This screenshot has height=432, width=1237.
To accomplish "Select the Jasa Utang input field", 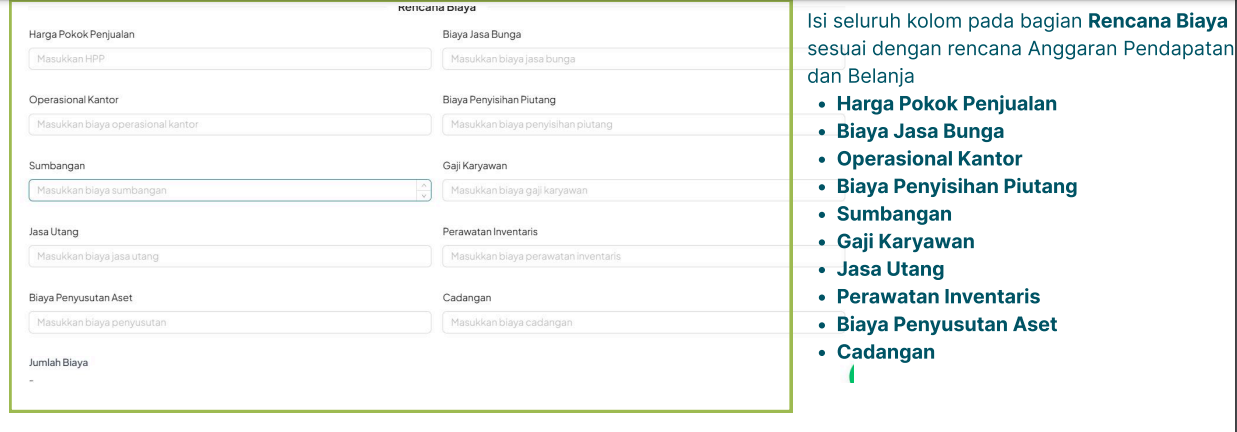I will (x=230, y=256).
